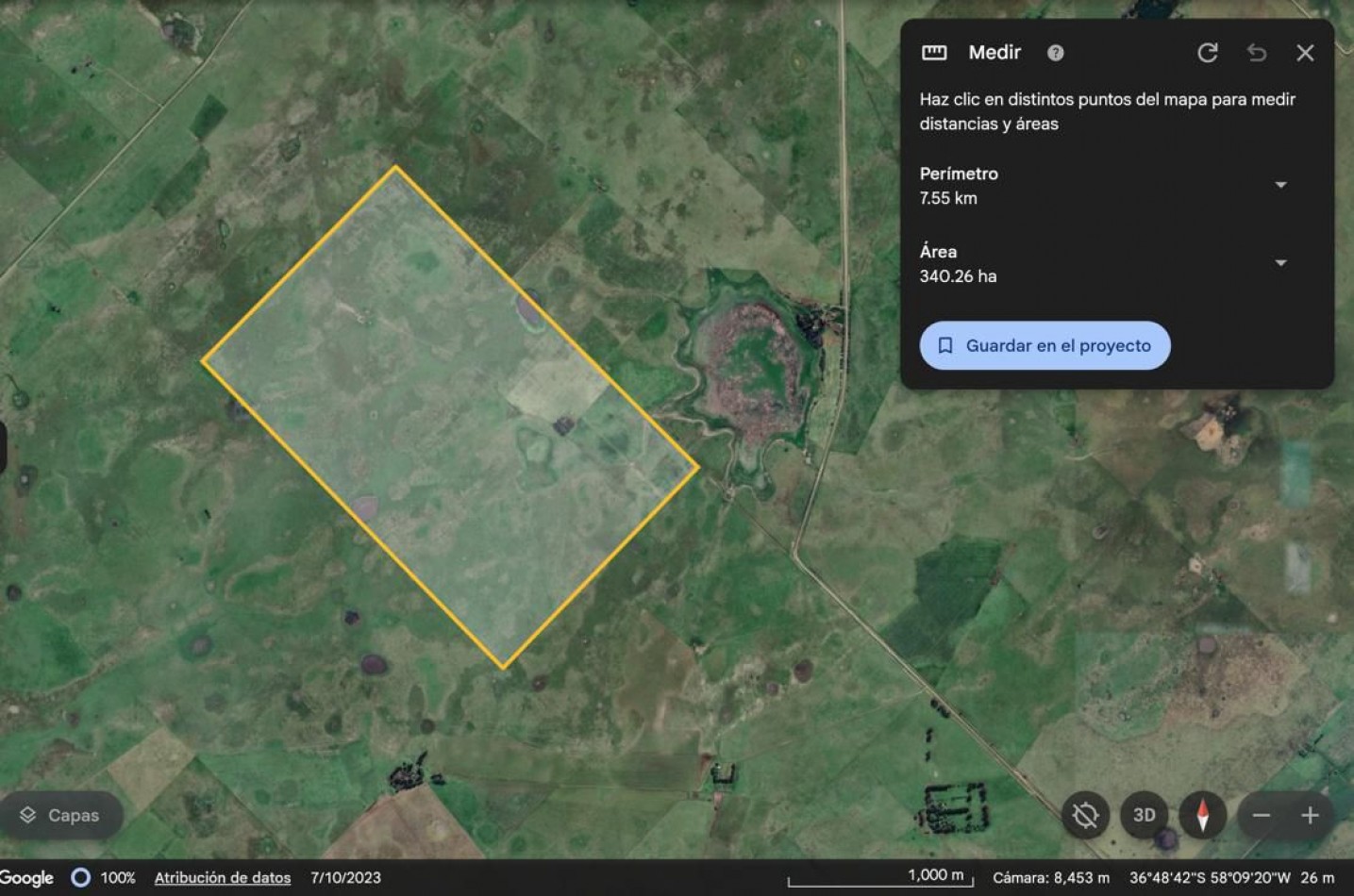Click the imagery date 7/10/2023

coord(346,878)
